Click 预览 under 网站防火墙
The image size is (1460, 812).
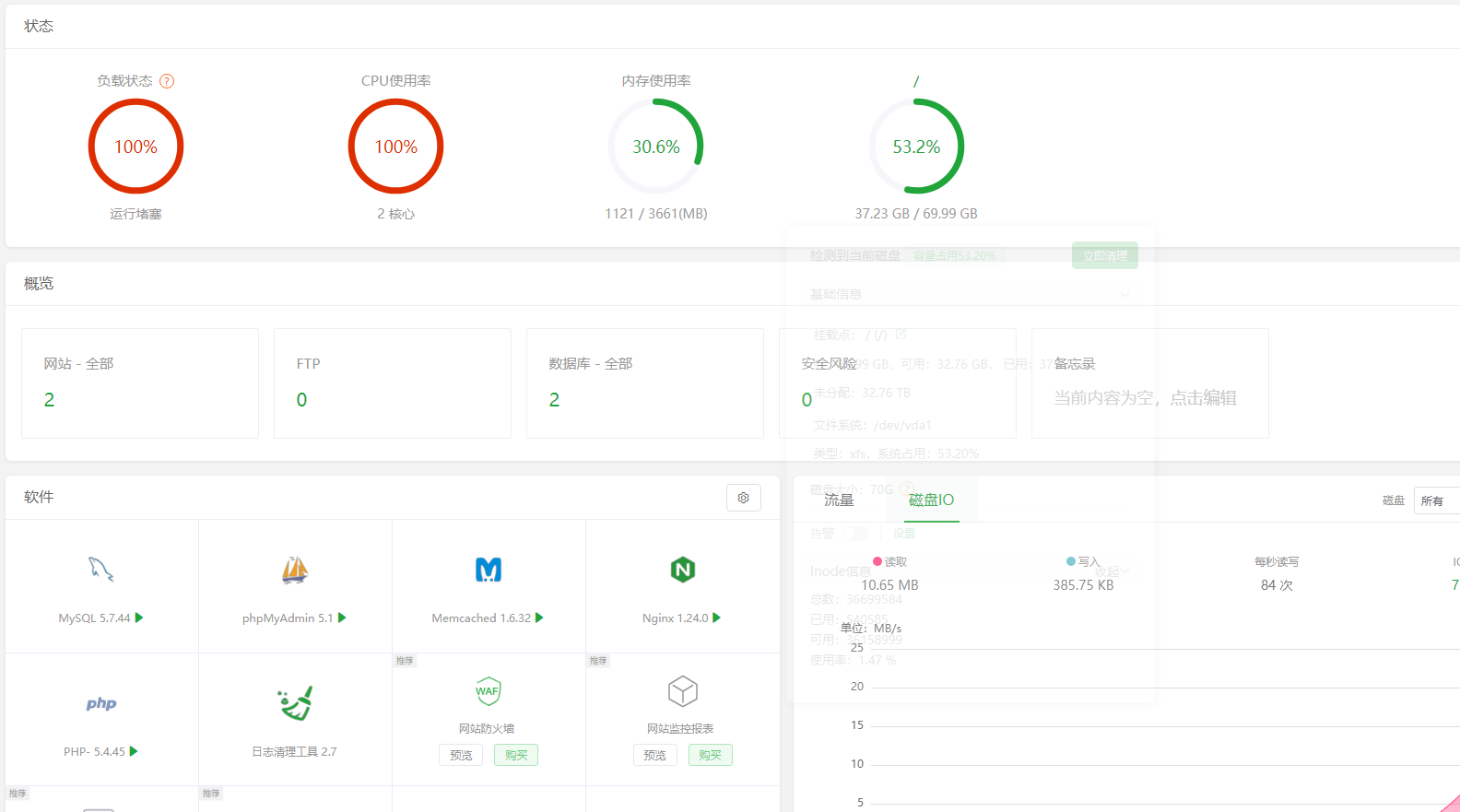click(461, 755)
